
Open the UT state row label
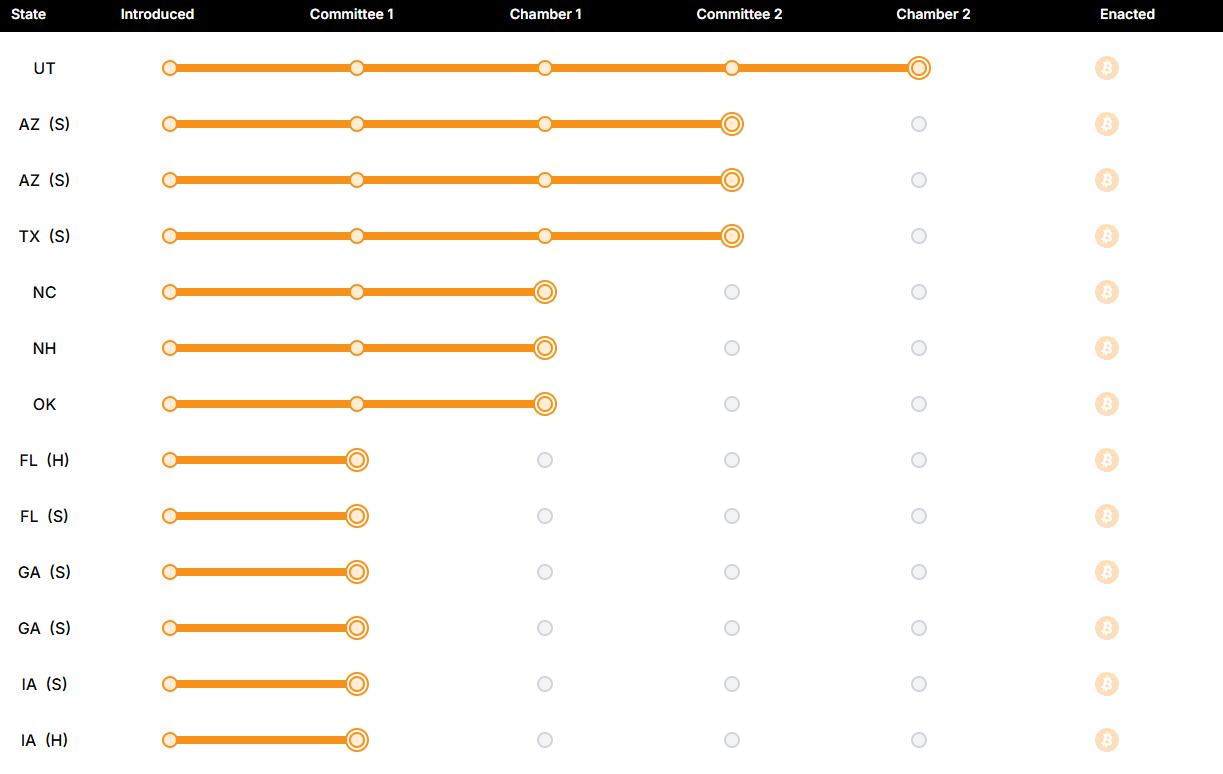44,68
